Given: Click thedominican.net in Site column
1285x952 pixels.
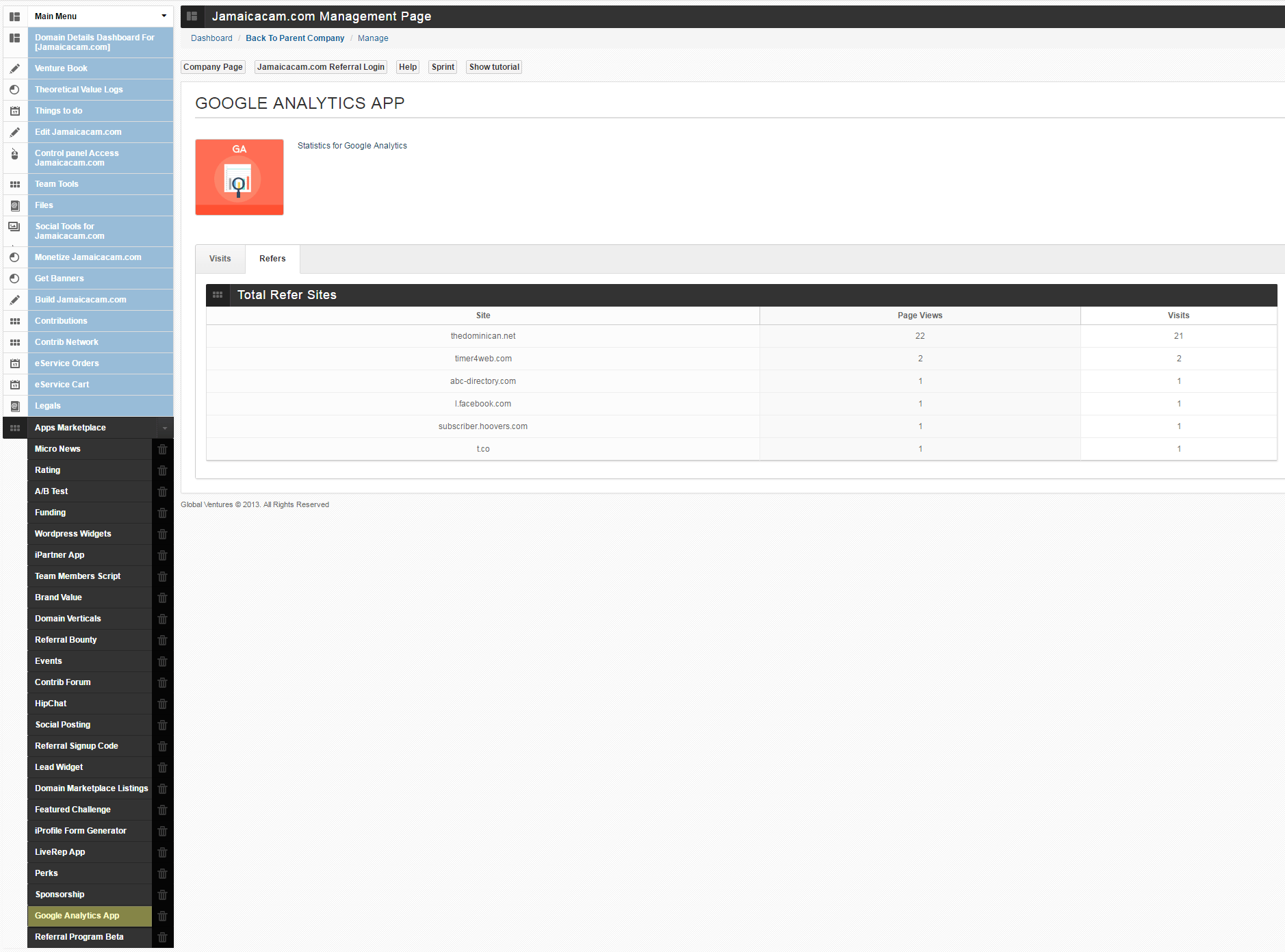Looking at the screenshot, I should 483,336.
